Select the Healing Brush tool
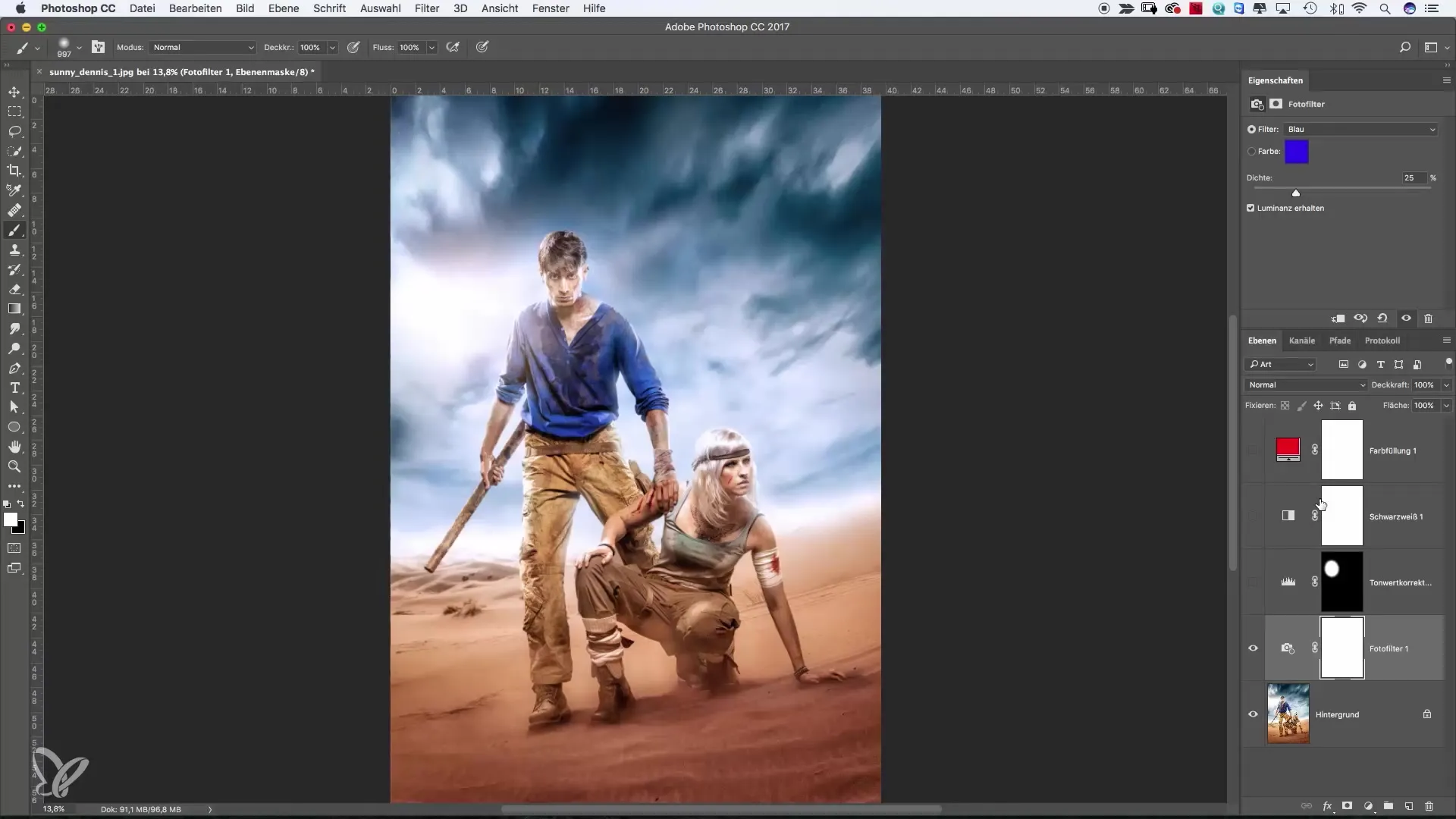 point(14,210)
